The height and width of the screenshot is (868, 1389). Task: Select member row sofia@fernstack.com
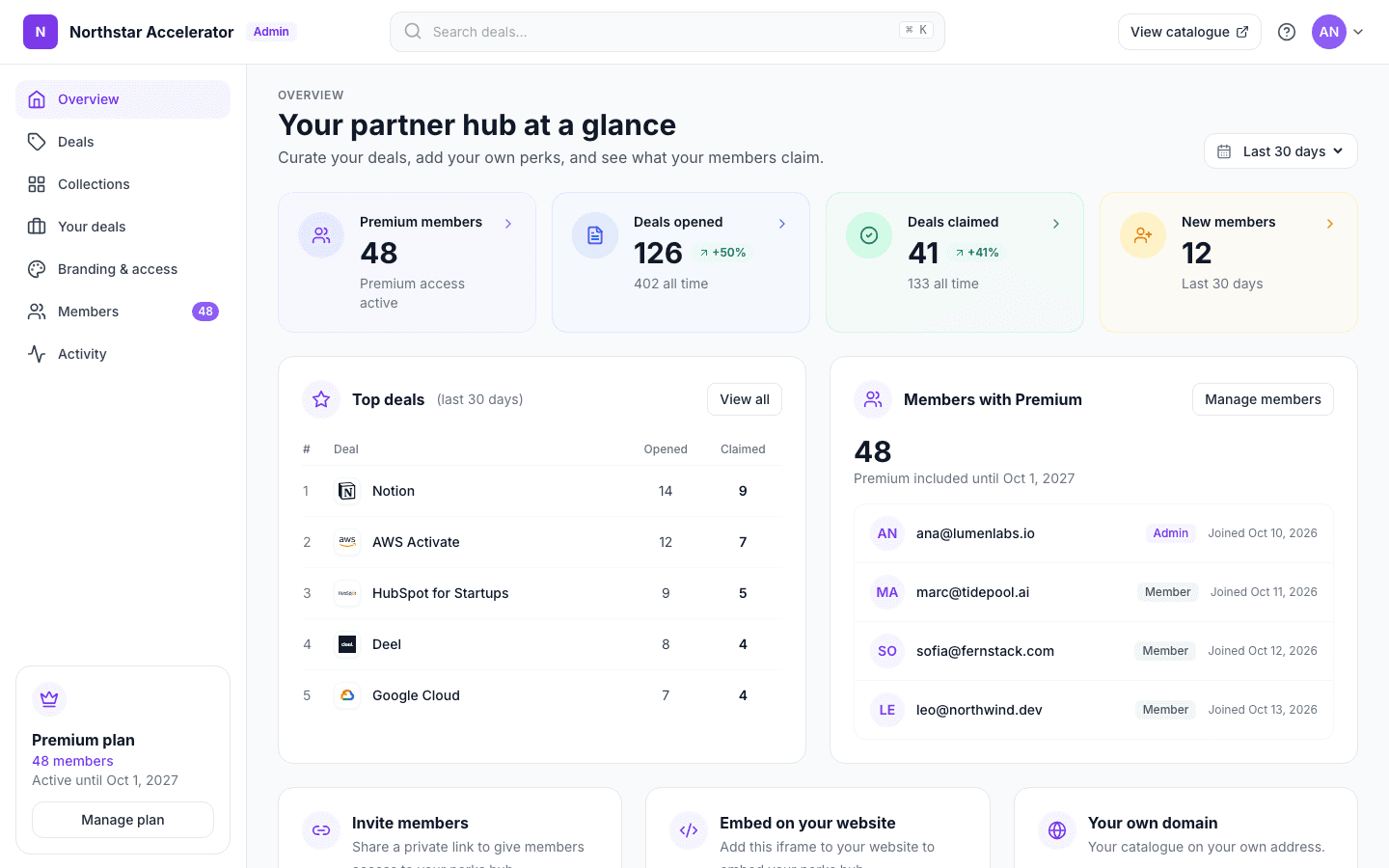click(x=1094, y=651)
